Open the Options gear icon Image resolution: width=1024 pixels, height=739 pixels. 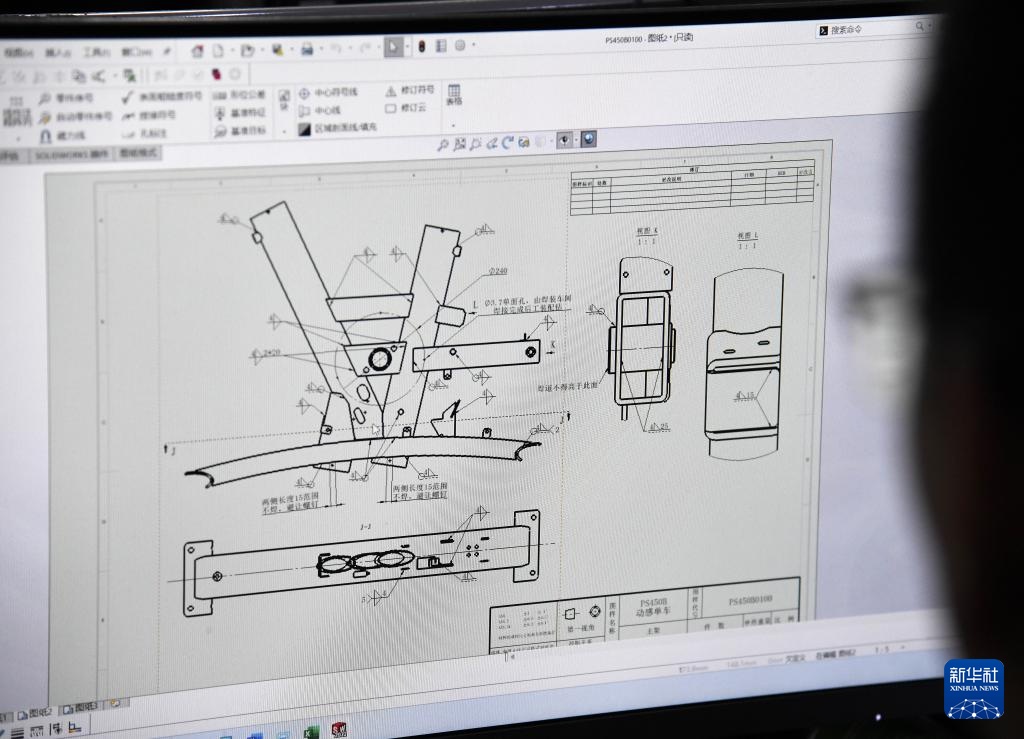(460, 45)
